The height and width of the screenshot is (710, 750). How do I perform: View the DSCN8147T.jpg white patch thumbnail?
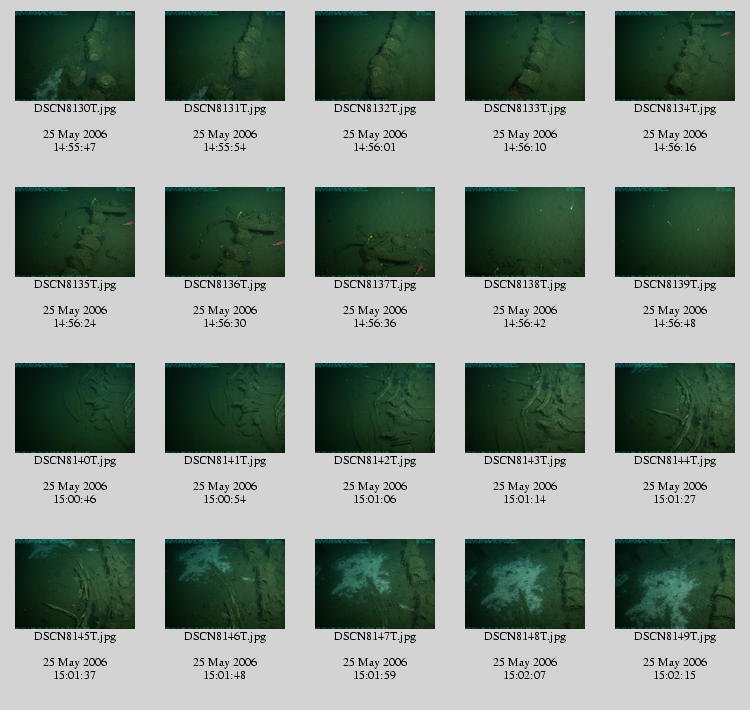[375, 584]
